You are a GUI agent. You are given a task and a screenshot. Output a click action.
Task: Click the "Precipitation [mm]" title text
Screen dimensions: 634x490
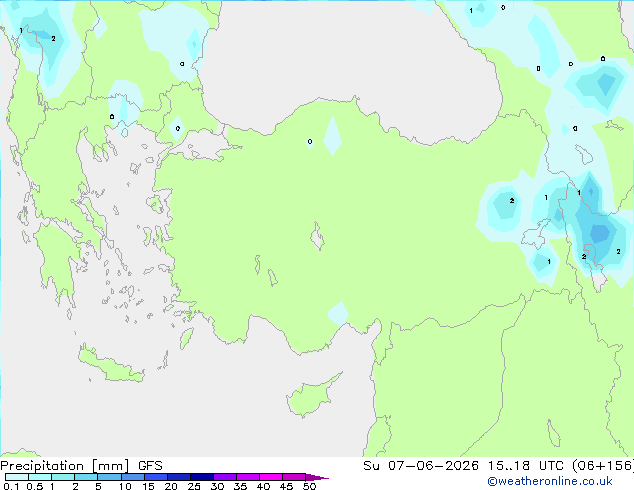[65, 466]
